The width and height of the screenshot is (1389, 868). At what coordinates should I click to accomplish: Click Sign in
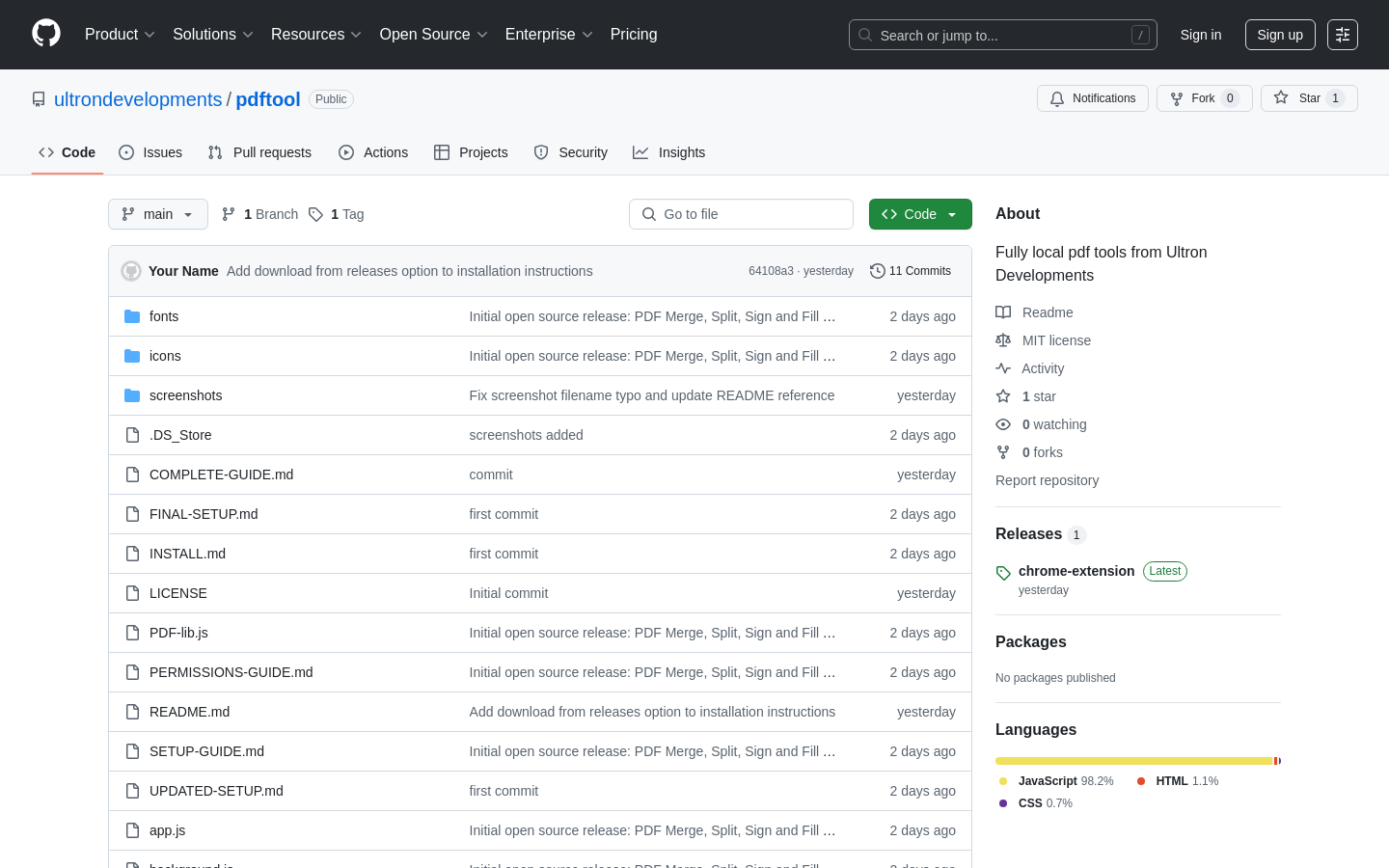(1201, 35)
